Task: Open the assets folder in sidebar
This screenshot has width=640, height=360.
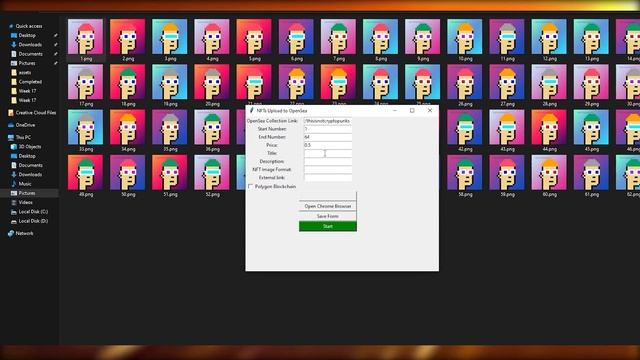Action: (24, 72)
